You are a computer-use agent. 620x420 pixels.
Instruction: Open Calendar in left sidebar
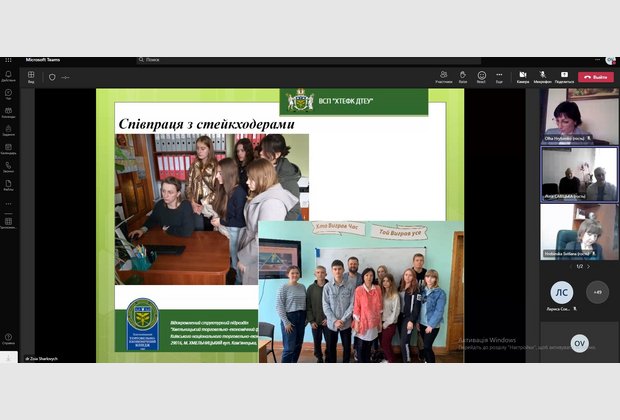[8, 149]
